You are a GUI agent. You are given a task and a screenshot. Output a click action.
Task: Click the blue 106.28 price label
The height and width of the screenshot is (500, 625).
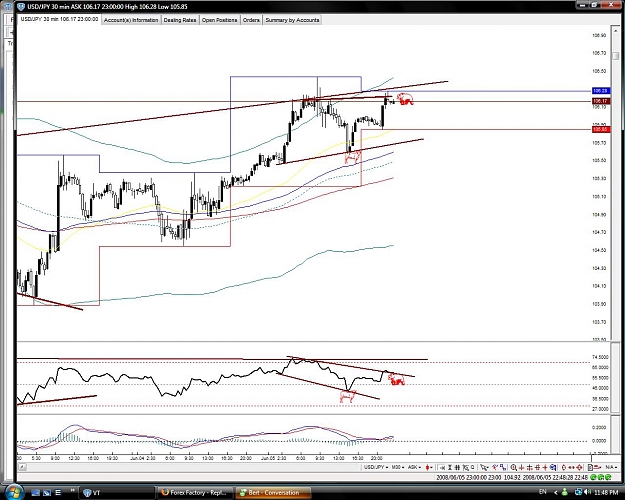point(600,91)
